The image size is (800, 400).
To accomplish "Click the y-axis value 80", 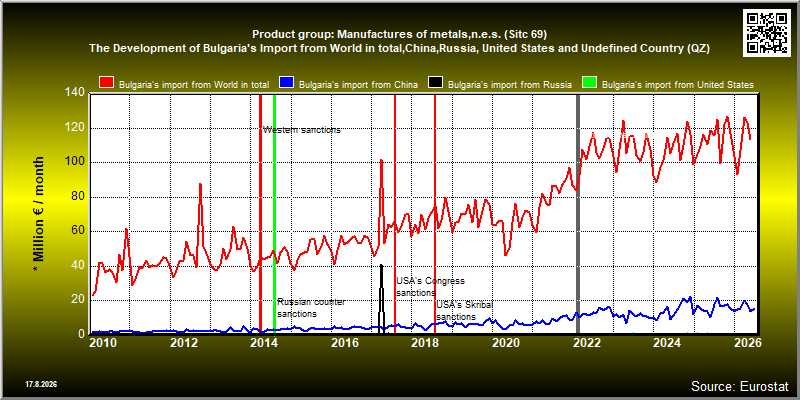I will click(x=78, y=197).
